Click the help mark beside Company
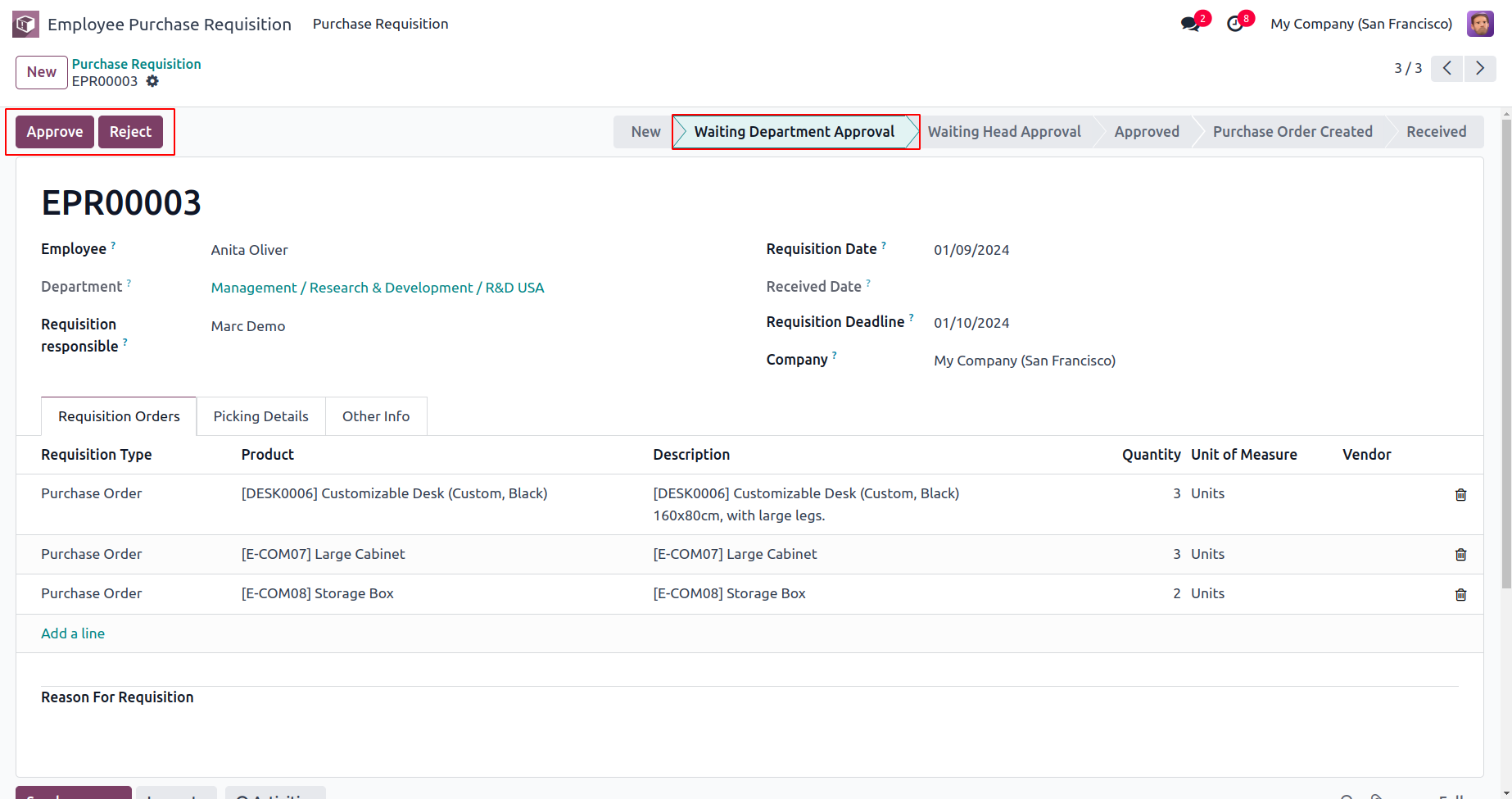 coord(835,356)
